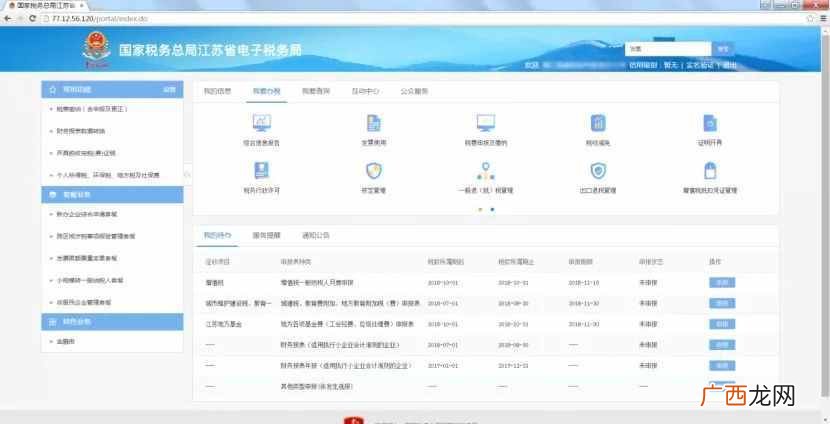
Task: Click 申报 button in 城市维护建设税 row
Action: point(722,303)
